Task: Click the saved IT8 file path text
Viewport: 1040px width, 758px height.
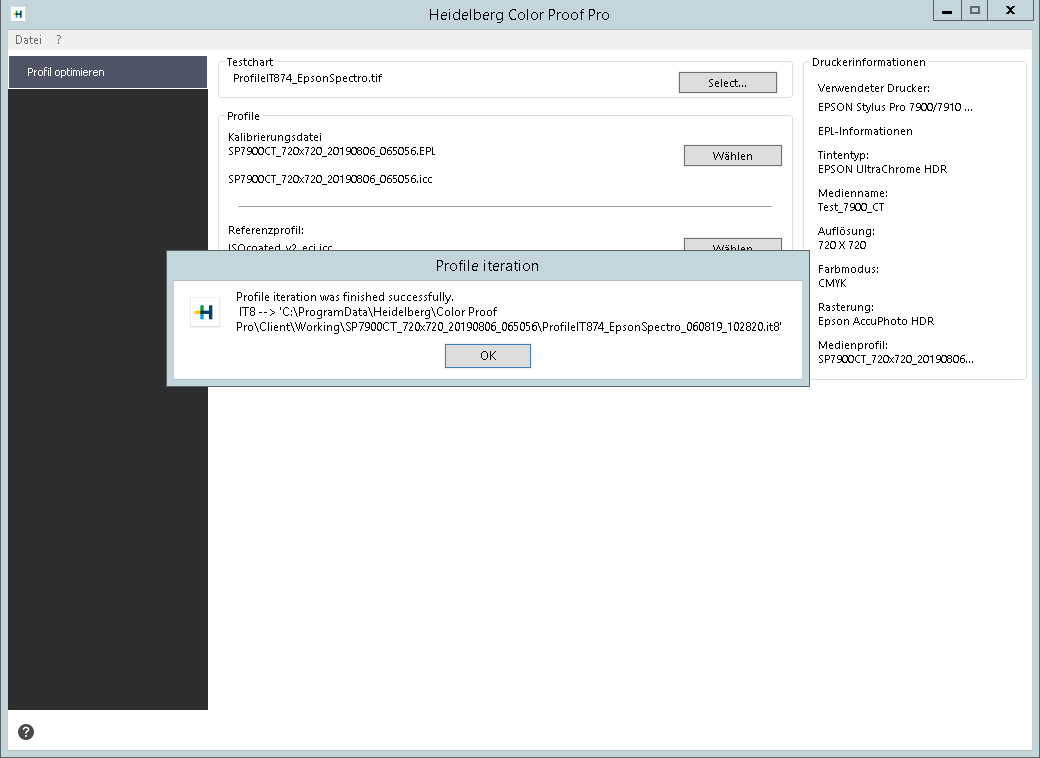Action: 508,326
